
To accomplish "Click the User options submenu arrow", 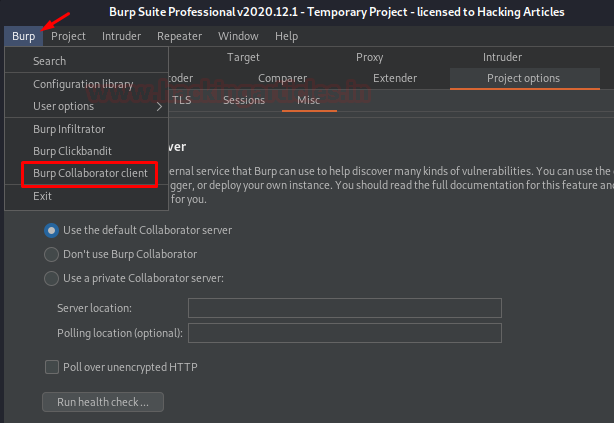I will tap(159, 107).
